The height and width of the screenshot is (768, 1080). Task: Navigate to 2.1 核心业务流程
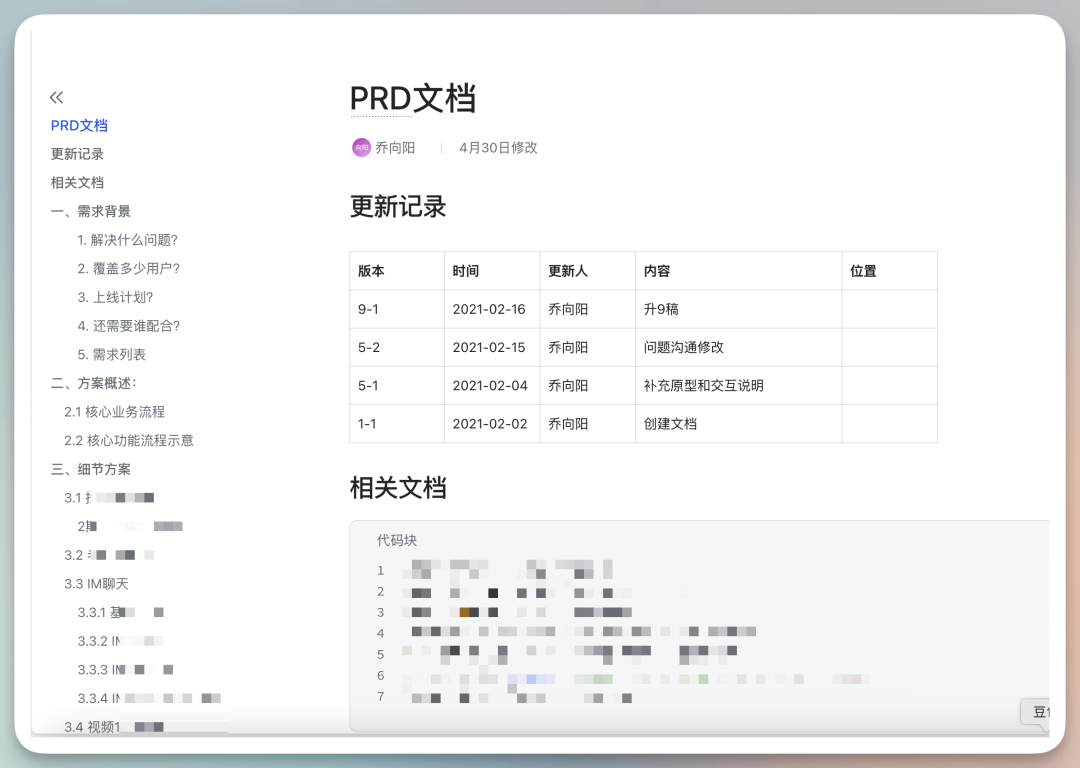(x=114, y=412)
